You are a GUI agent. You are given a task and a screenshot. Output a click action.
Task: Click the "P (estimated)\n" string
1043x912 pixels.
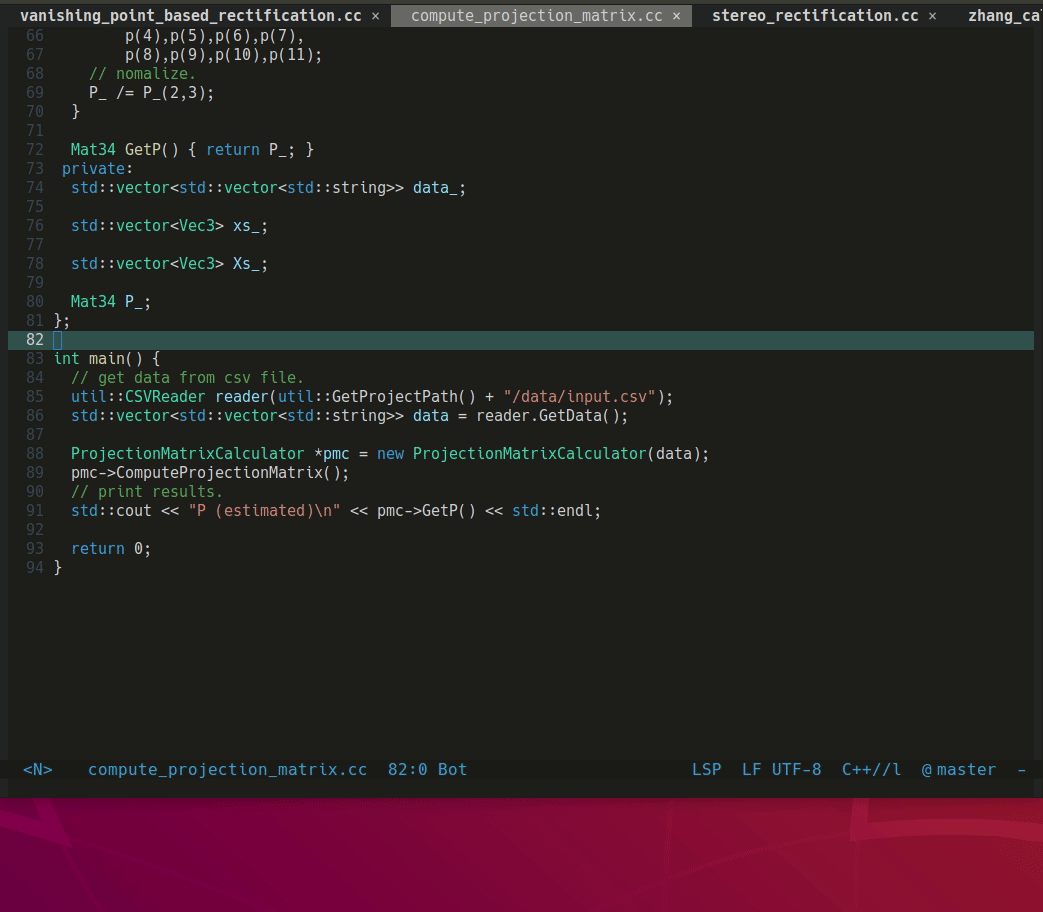point(264,511)
